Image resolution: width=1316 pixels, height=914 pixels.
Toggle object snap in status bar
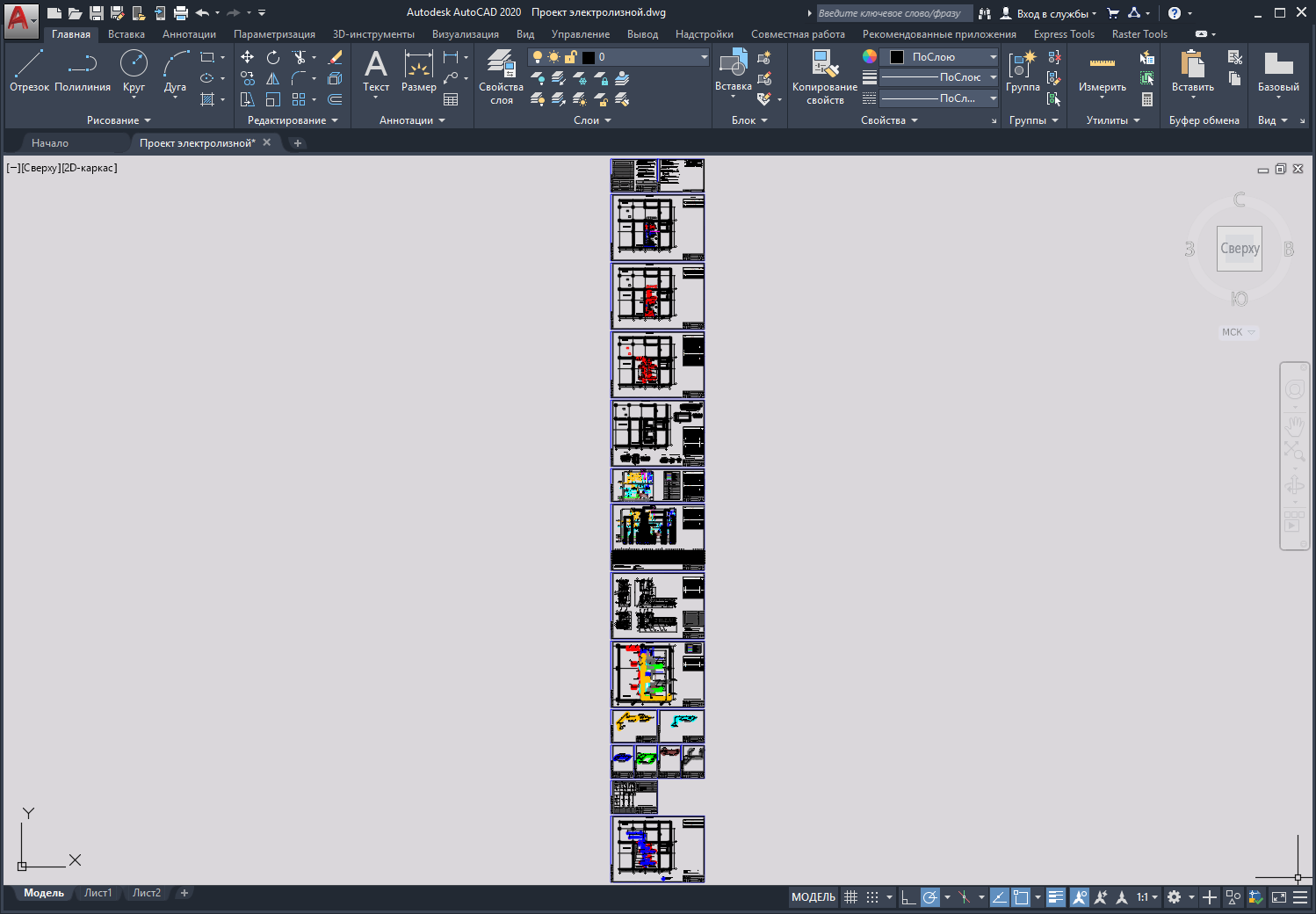[x=1021, y=897]
